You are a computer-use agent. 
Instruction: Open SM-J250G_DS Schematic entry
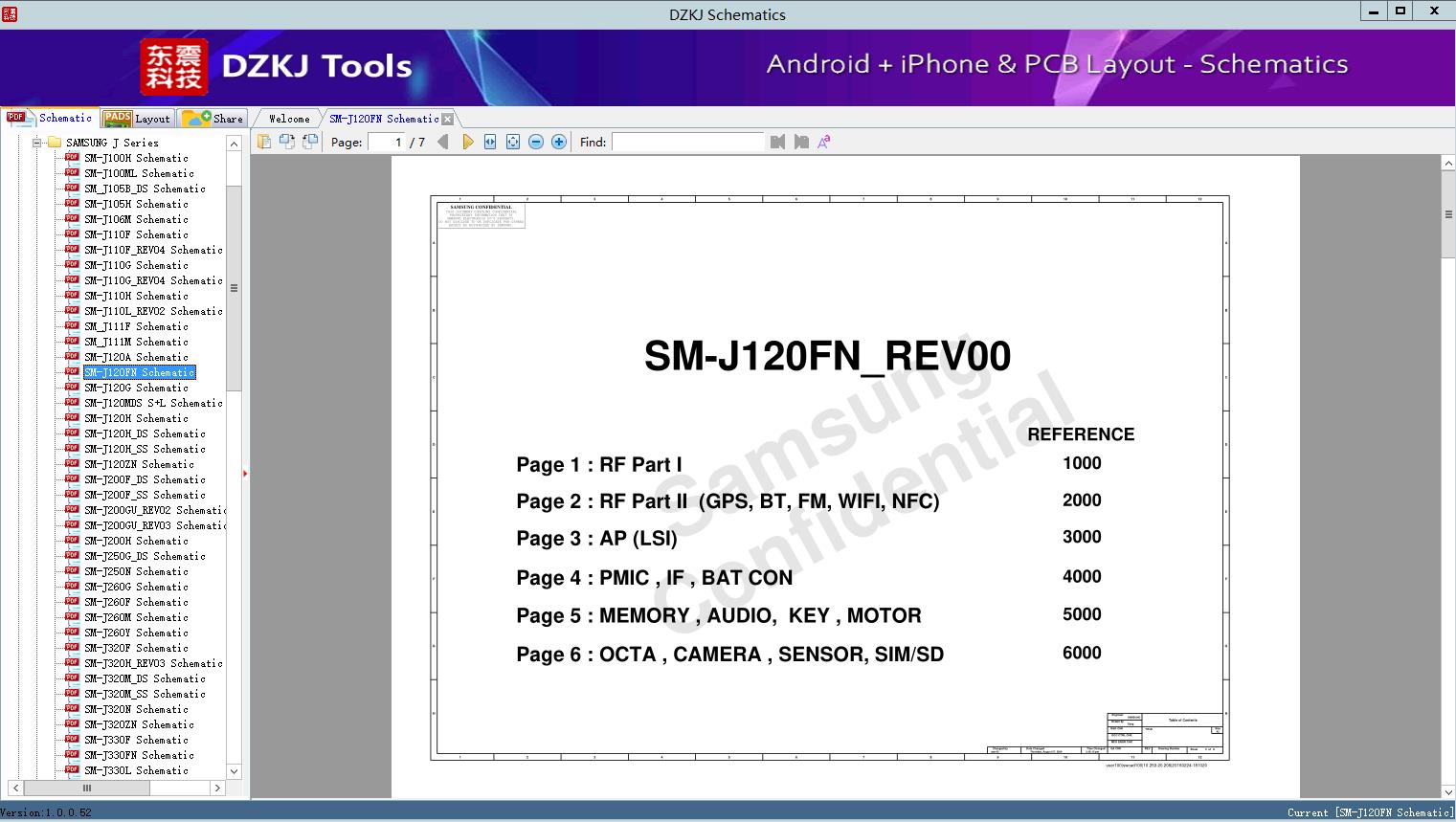[145, 556]
